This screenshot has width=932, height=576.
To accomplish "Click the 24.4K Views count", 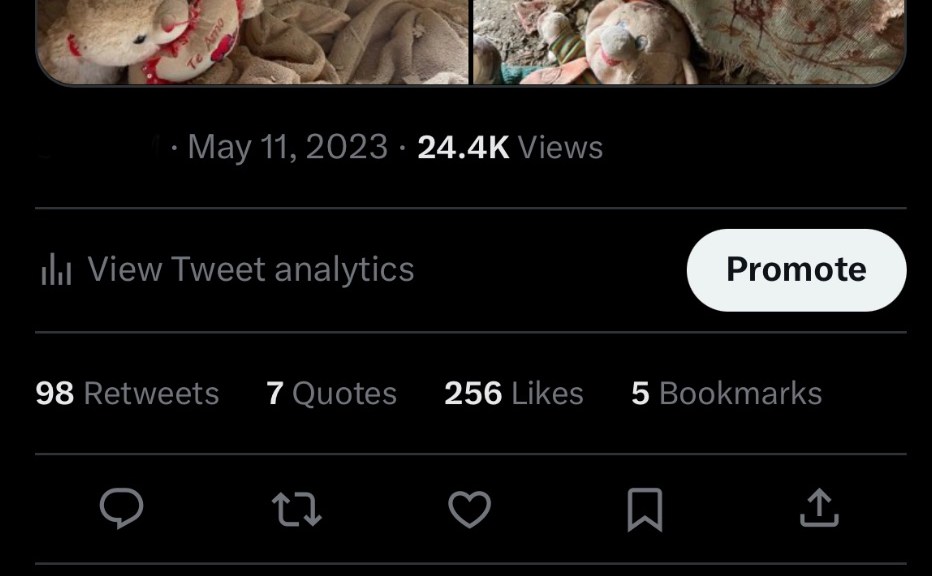I will (x=510, y=148).
